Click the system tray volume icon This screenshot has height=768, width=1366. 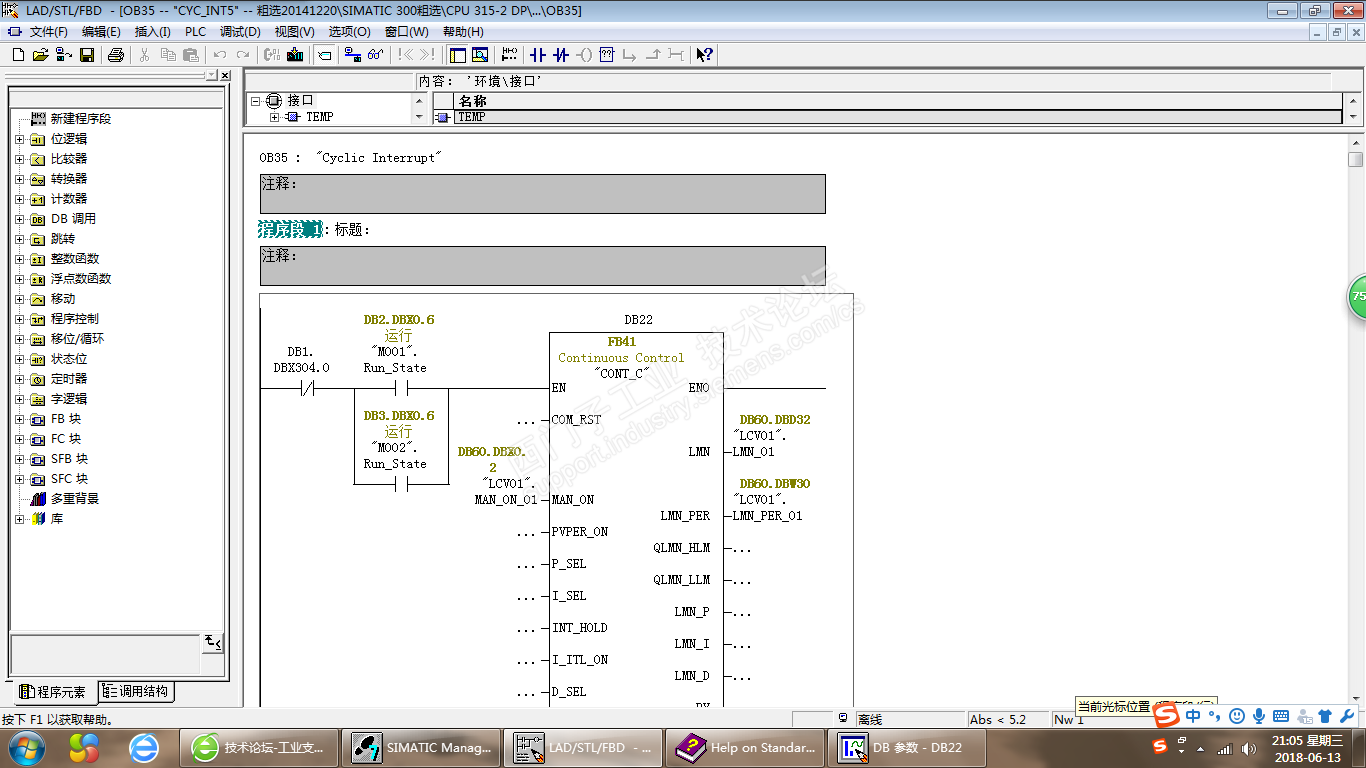[x=1248, y=749]
